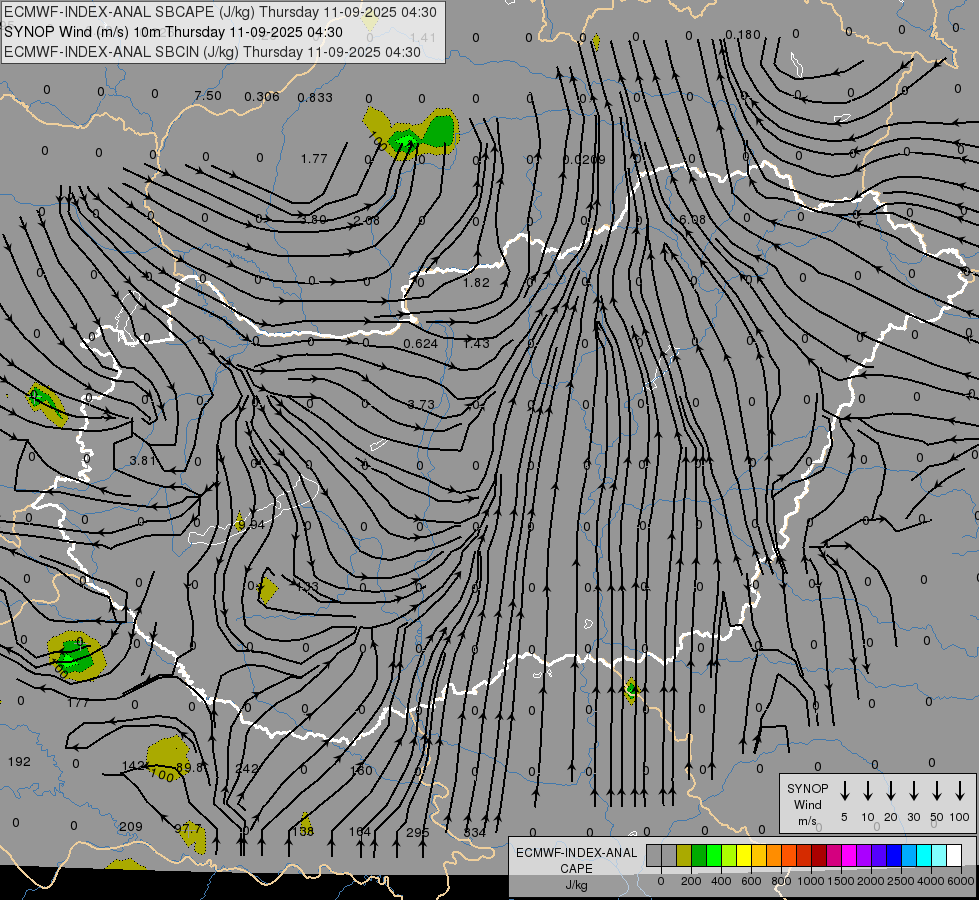Click the map value 242

coord(247,768)
